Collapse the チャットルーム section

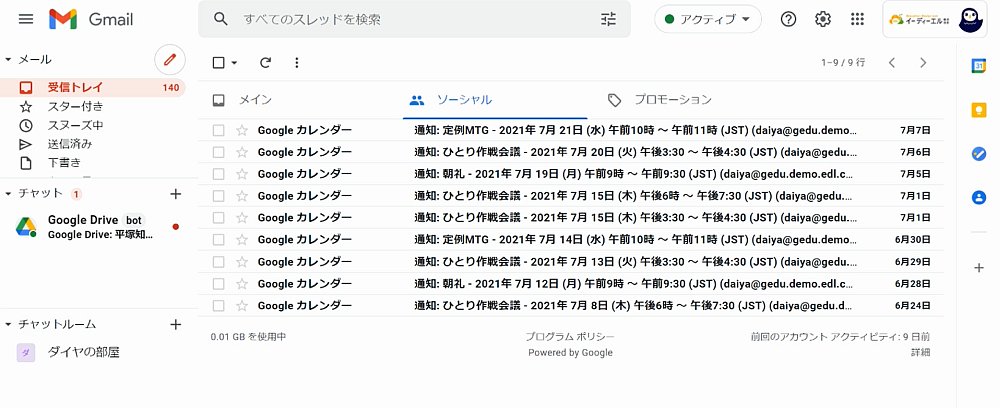pos(8,324)
